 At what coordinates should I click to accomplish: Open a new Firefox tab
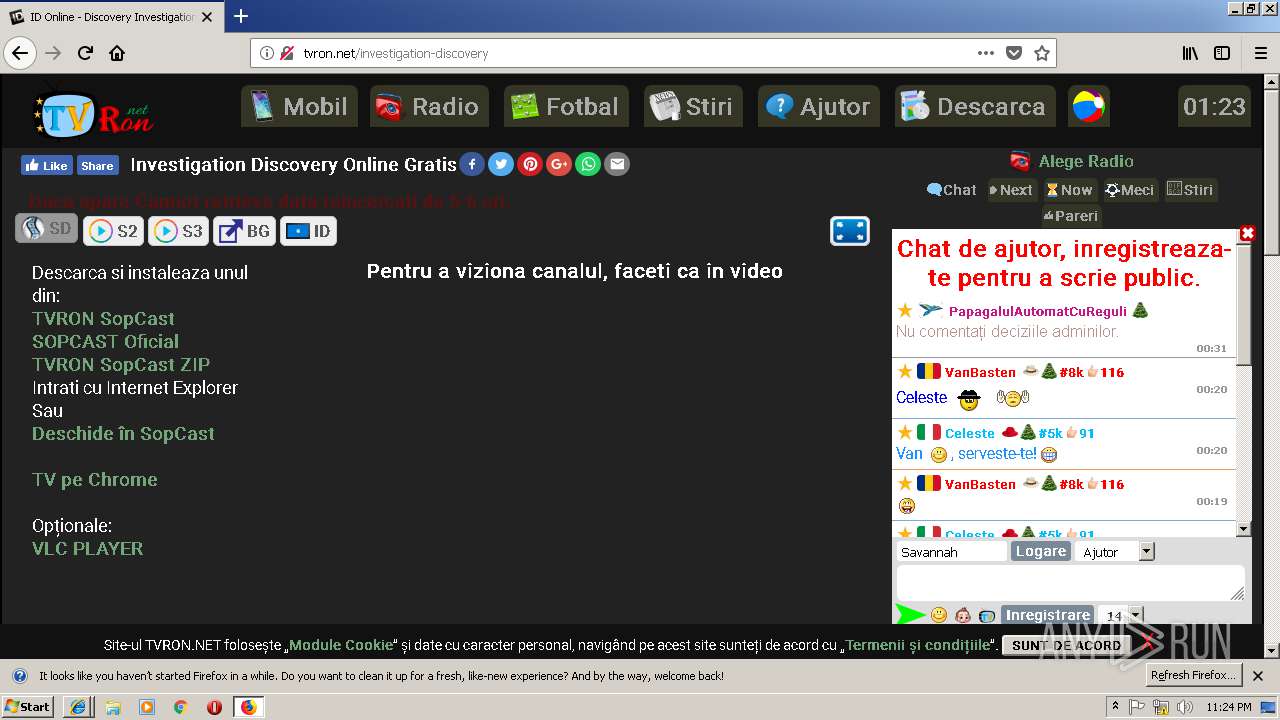click(241, 16)
